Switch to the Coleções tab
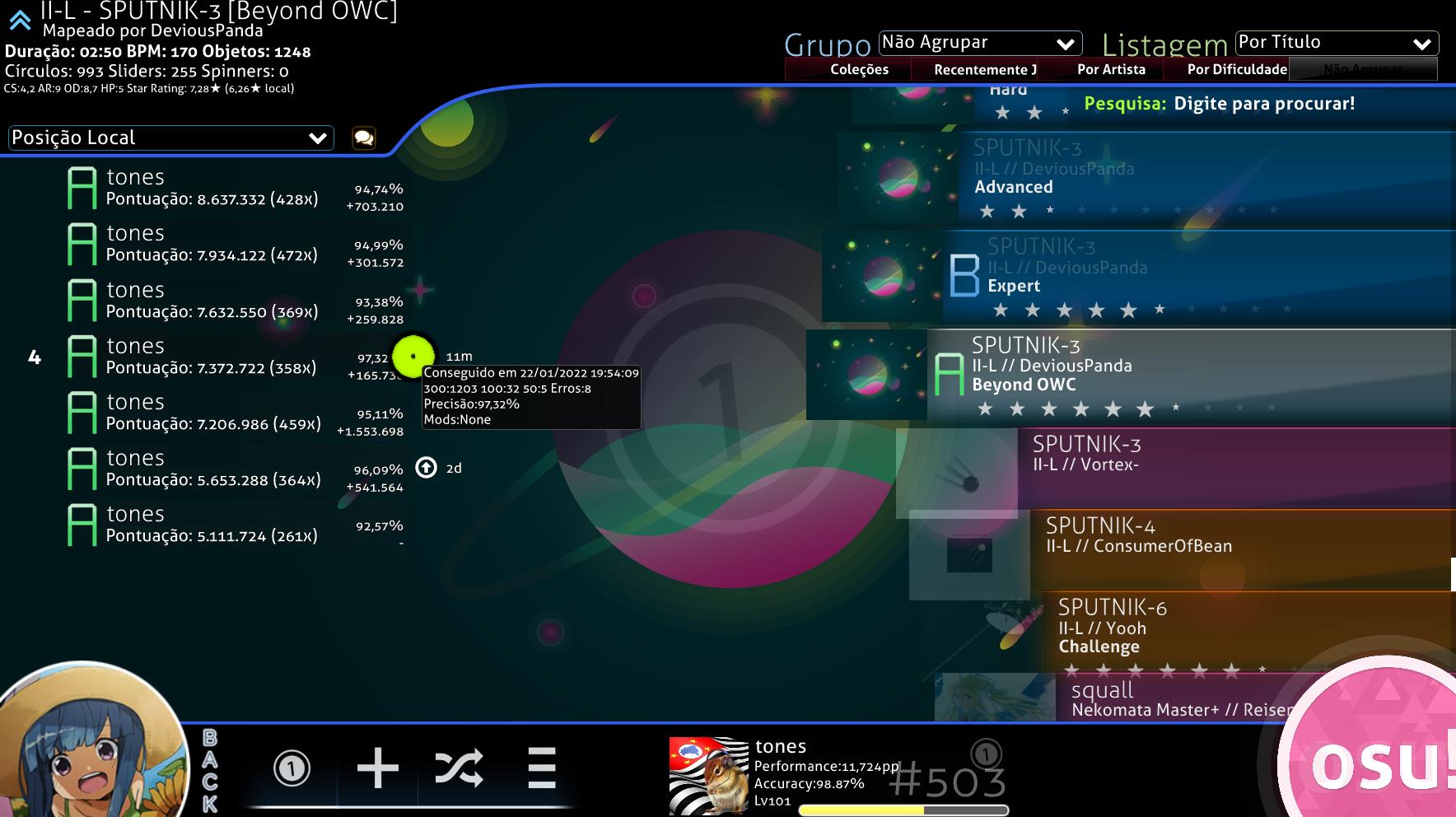This screenshot has width=1456, height=817. 859,69
